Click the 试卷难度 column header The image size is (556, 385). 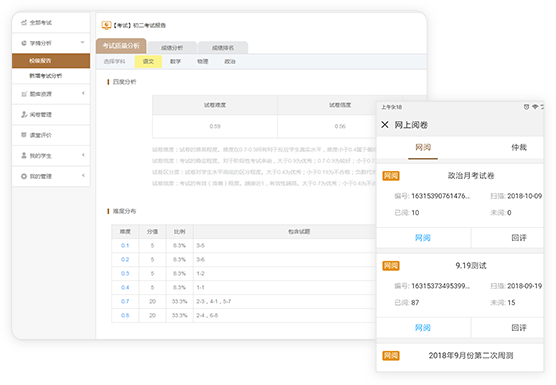click(x=215, y=105)
